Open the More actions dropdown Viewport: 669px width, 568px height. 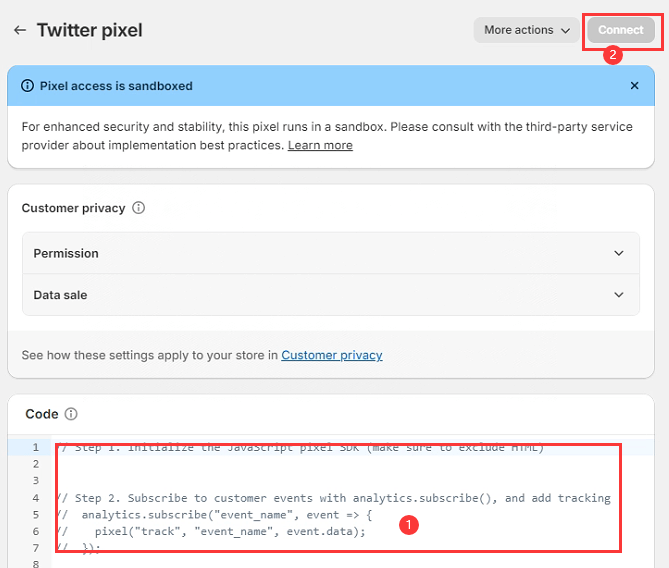click(526, 30)
